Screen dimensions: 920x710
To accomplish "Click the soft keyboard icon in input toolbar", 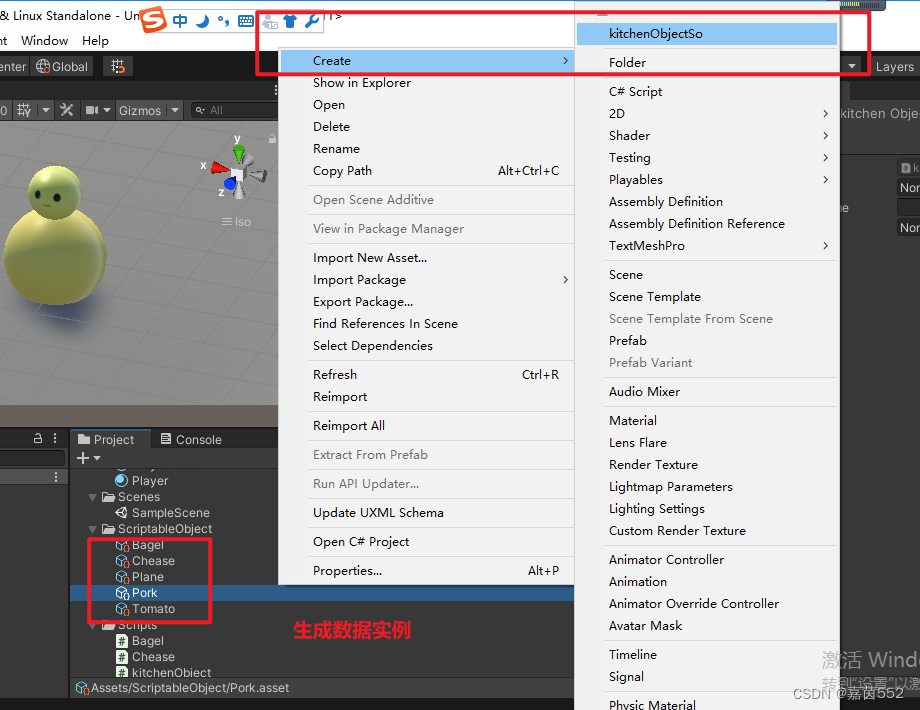I will [x=245, y=20].
